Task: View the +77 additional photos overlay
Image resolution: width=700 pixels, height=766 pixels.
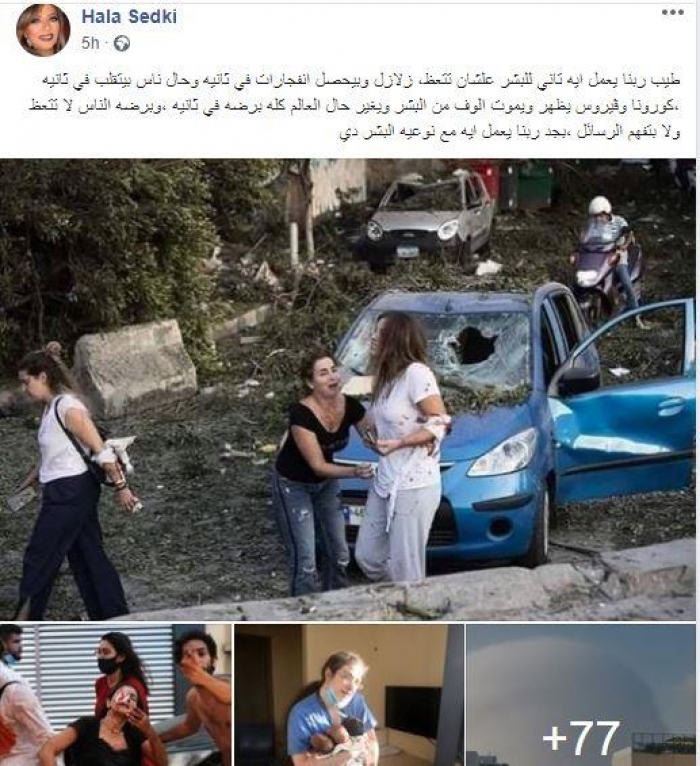Action: (581, 695)
